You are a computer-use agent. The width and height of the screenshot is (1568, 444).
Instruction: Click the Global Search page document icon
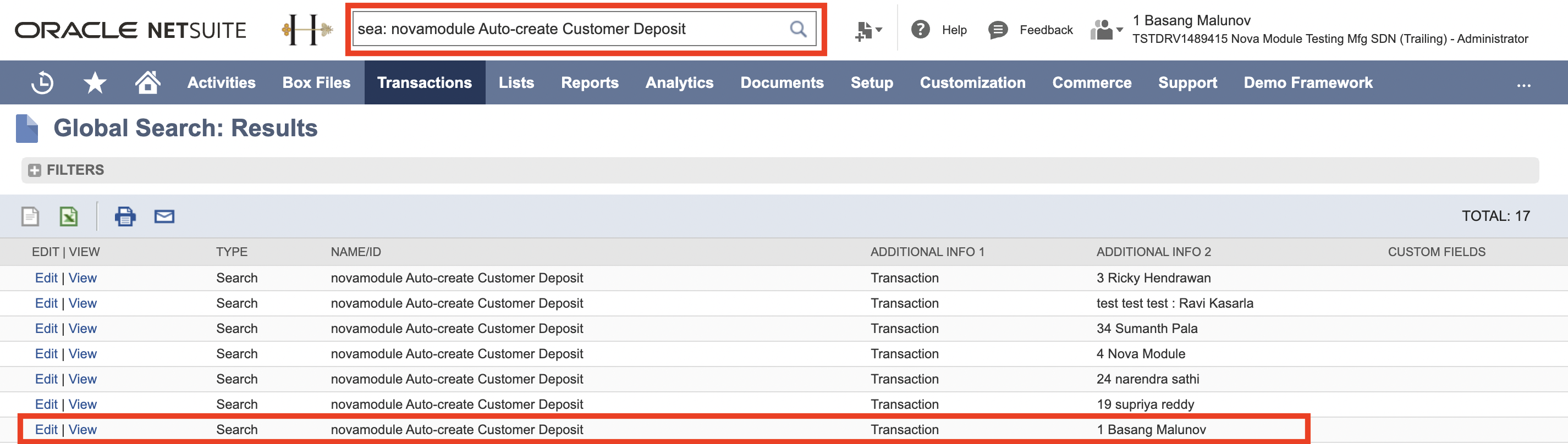pos(27,129)
